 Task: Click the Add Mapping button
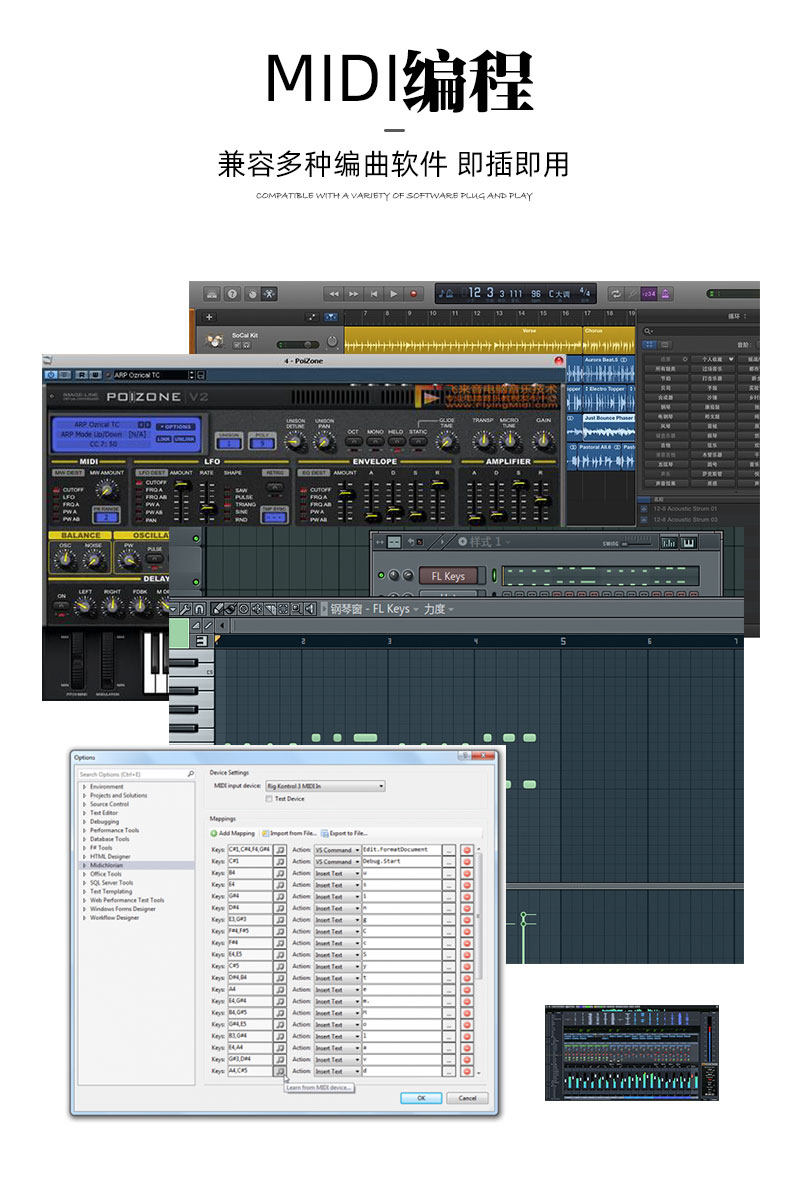[232, 833]
